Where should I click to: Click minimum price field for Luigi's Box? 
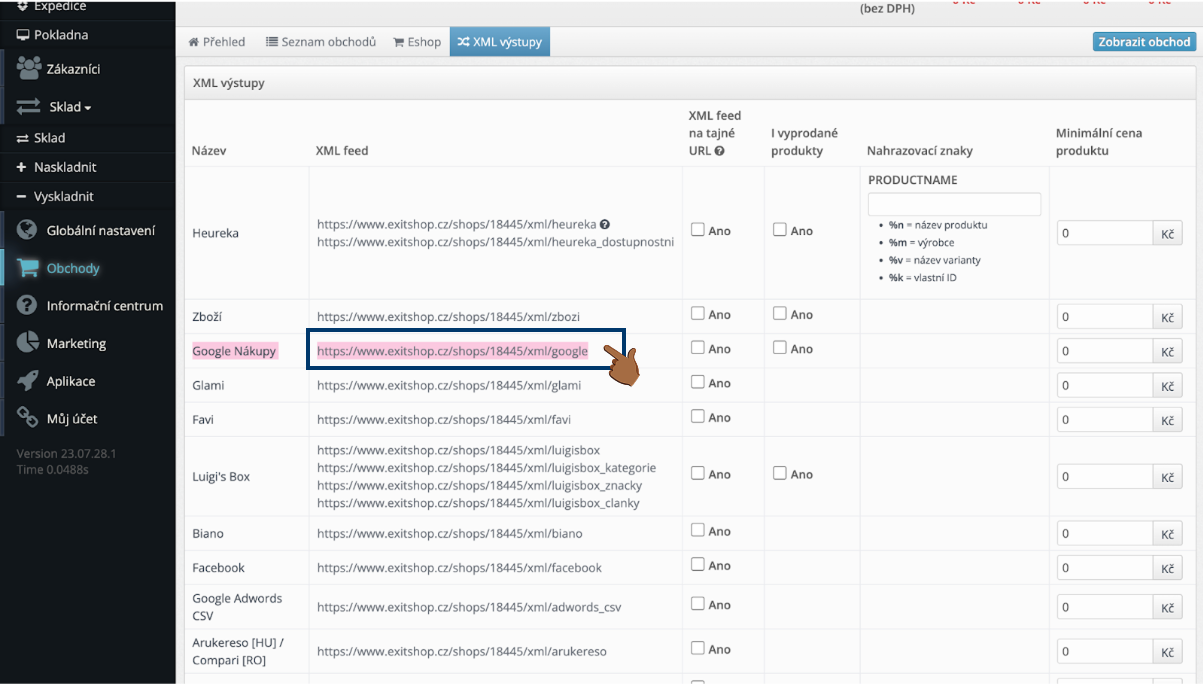1105,477
